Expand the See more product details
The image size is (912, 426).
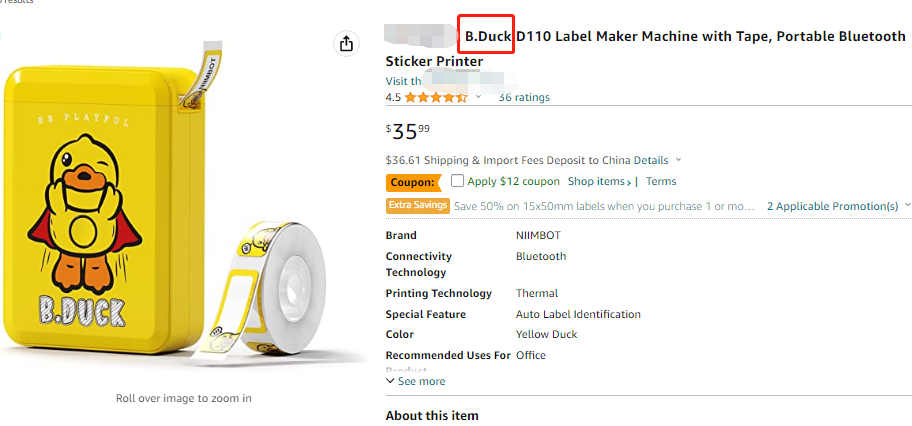tap(416, 381)
